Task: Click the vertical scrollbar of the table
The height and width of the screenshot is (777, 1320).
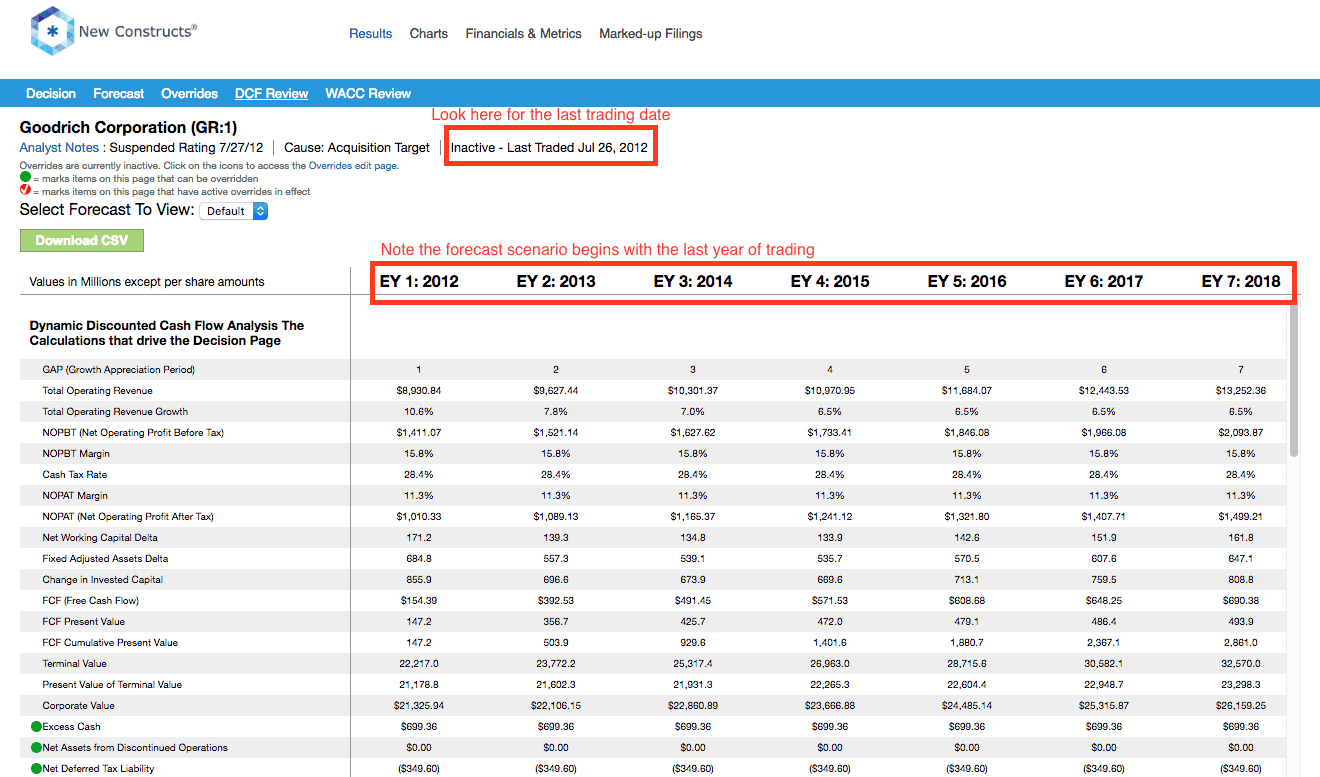Action: click(x=1295, y=380)
